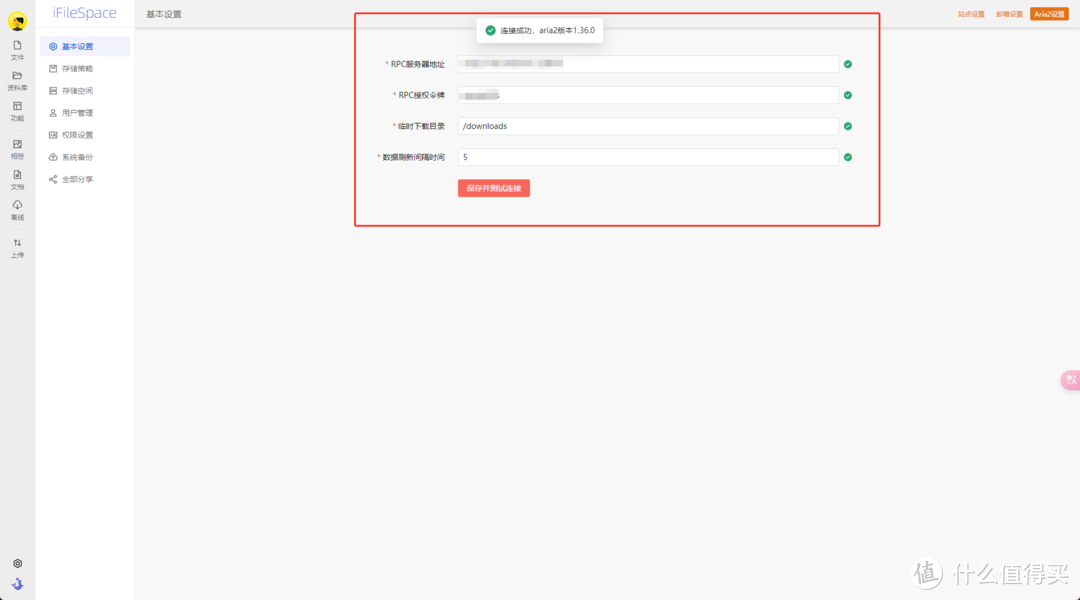Open the 文档 documents icon
The height and width of the screenshot is (600, 1080).
coord(17,179)
